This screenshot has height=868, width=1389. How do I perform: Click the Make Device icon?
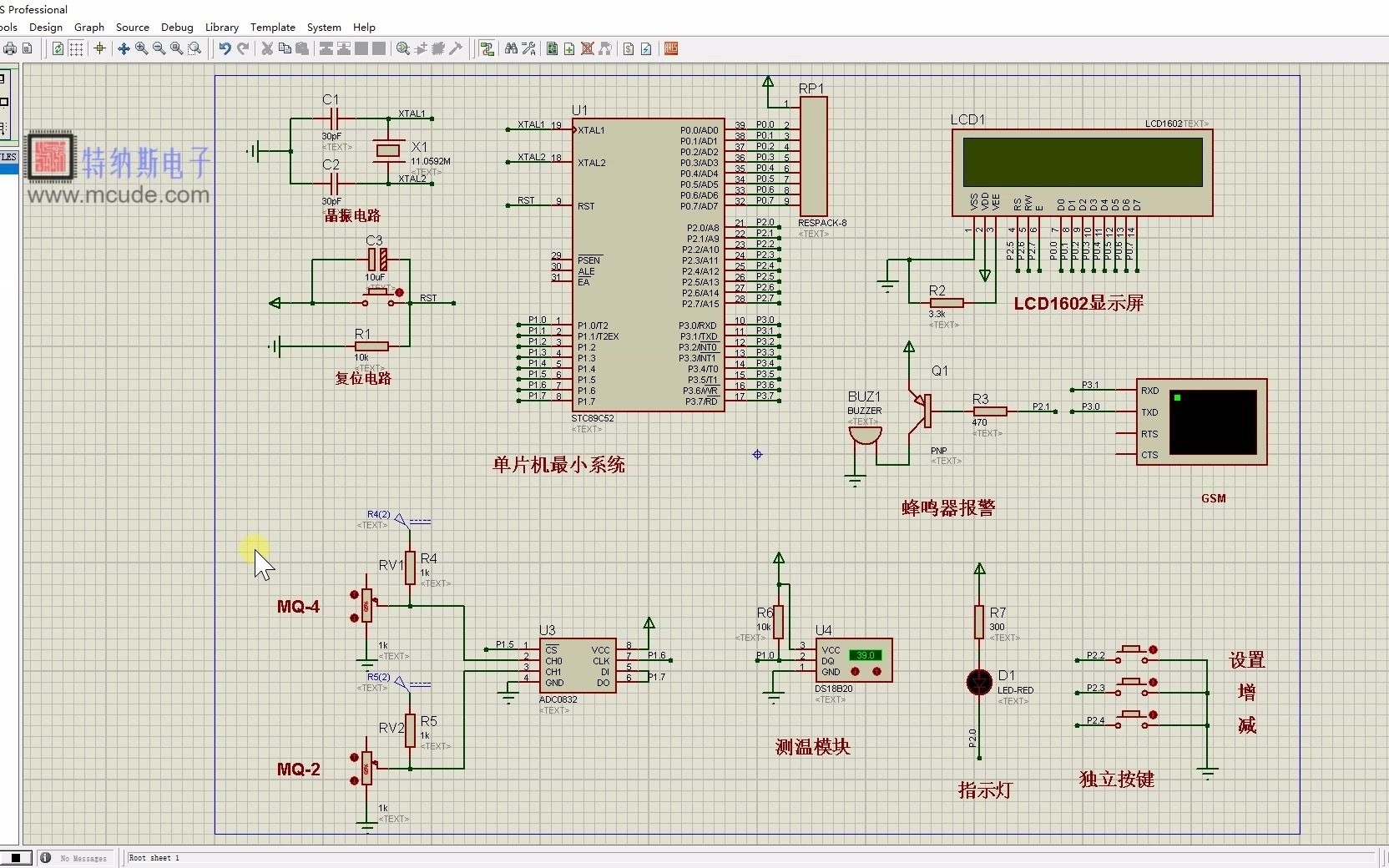click(x=420, y=48)
